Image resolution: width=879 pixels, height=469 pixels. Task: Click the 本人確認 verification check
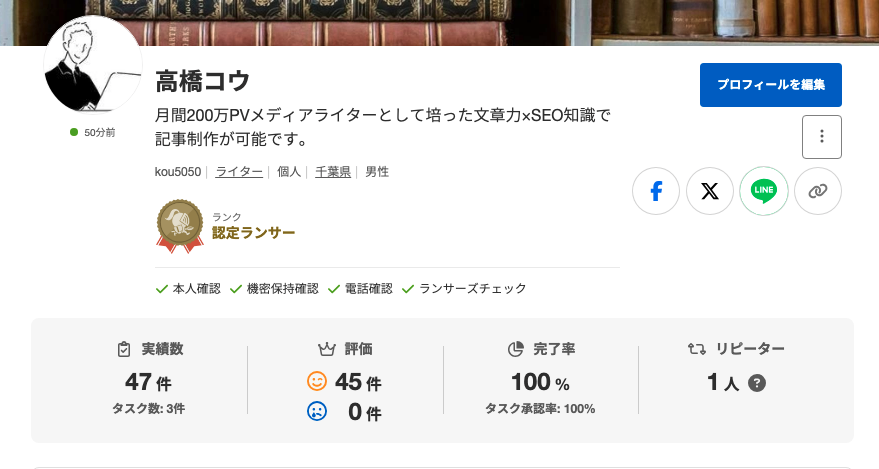tap(188, 289)
